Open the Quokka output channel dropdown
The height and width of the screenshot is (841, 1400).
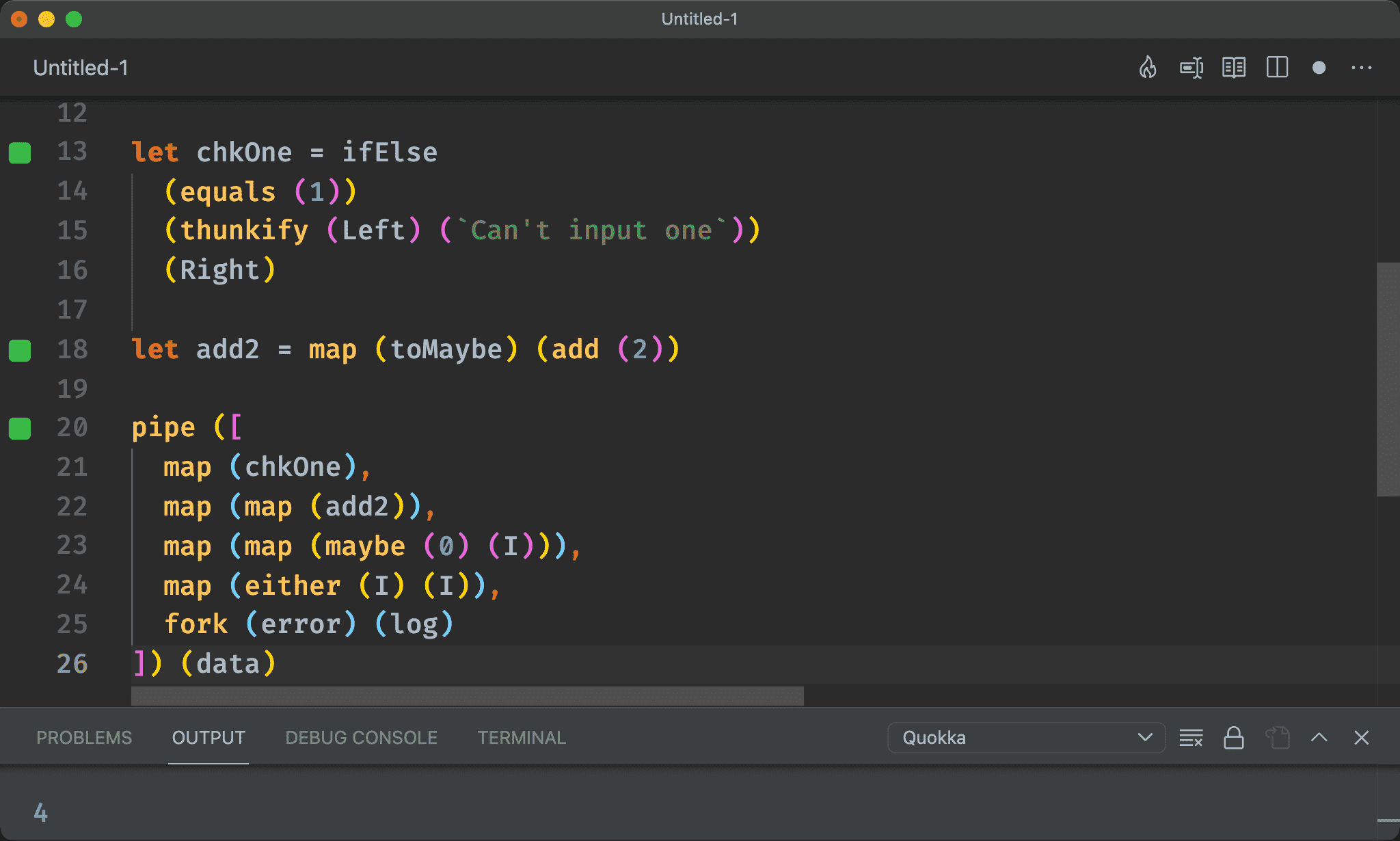click(1026, 738)
